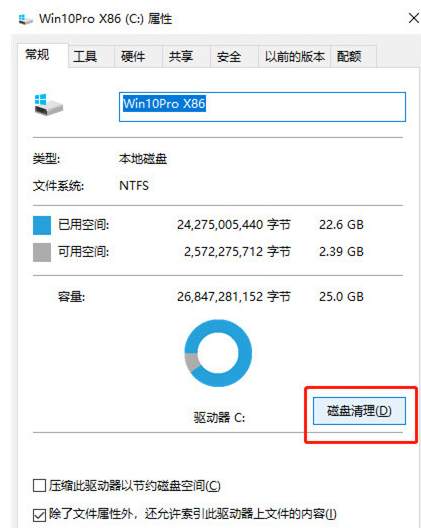Click the NTFS file system value
This screenshot has height=528, width=421.
pos(134,186)
